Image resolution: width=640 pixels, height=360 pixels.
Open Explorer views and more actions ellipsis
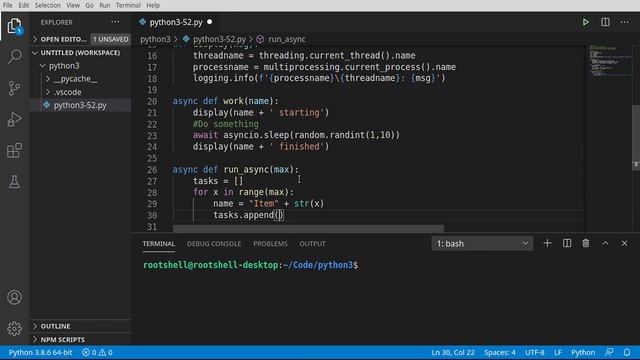pos(115,22)
